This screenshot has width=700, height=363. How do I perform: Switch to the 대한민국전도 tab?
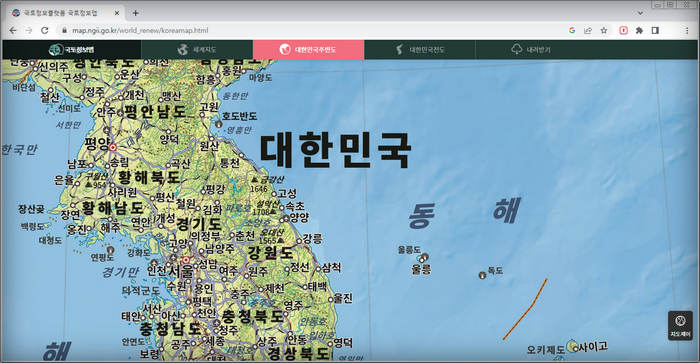point(420,50)
